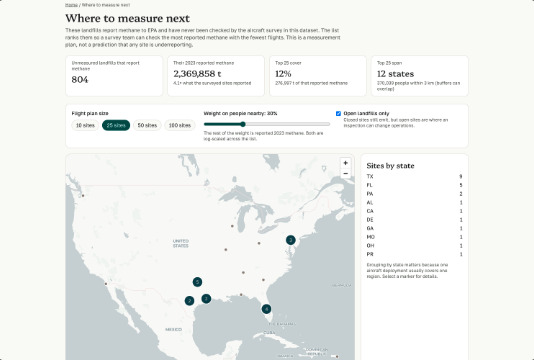Open the 3-site cluster on the Texas Gulf coast

[206, 299]
